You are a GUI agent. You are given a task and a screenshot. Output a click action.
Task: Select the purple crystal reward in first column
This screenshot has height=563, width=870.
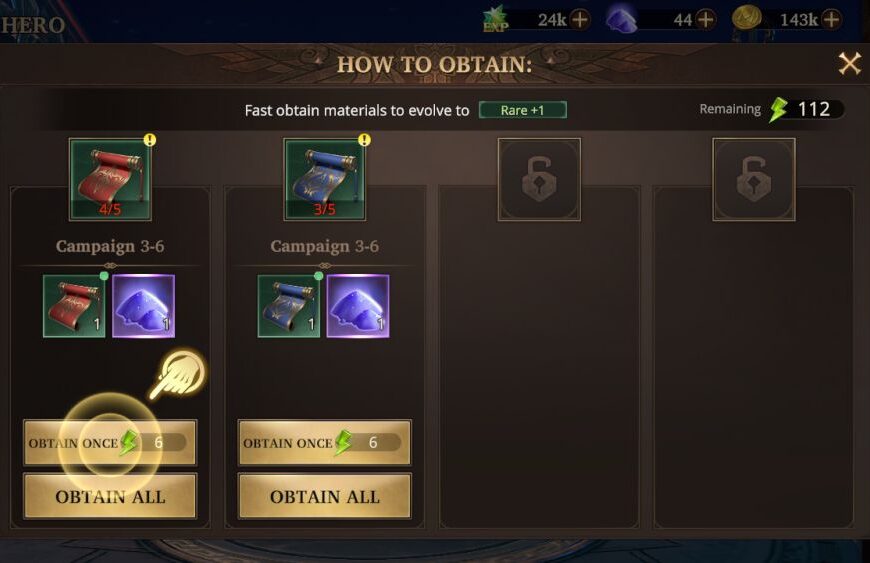coord(143,306)
